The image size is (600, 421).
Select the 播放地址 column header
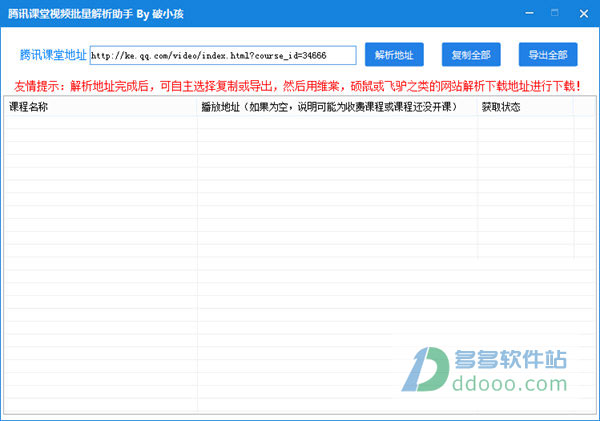click(337, 107)
